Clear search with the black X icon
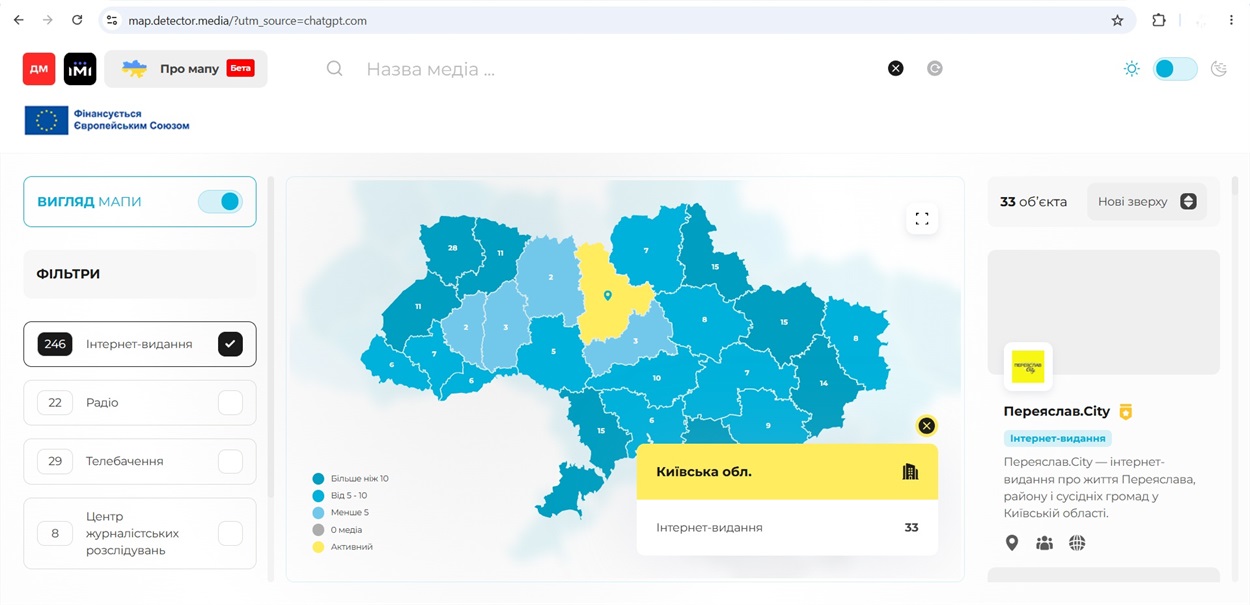This screenshot has width=1250, height=605. 896,68
